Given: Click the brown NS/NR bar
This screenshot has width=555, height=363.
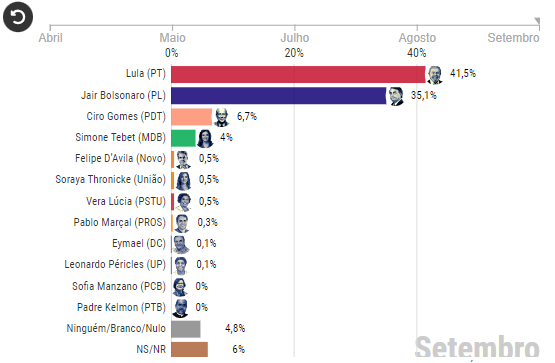Looking at the screenshot, I should (x=190, y=350).
